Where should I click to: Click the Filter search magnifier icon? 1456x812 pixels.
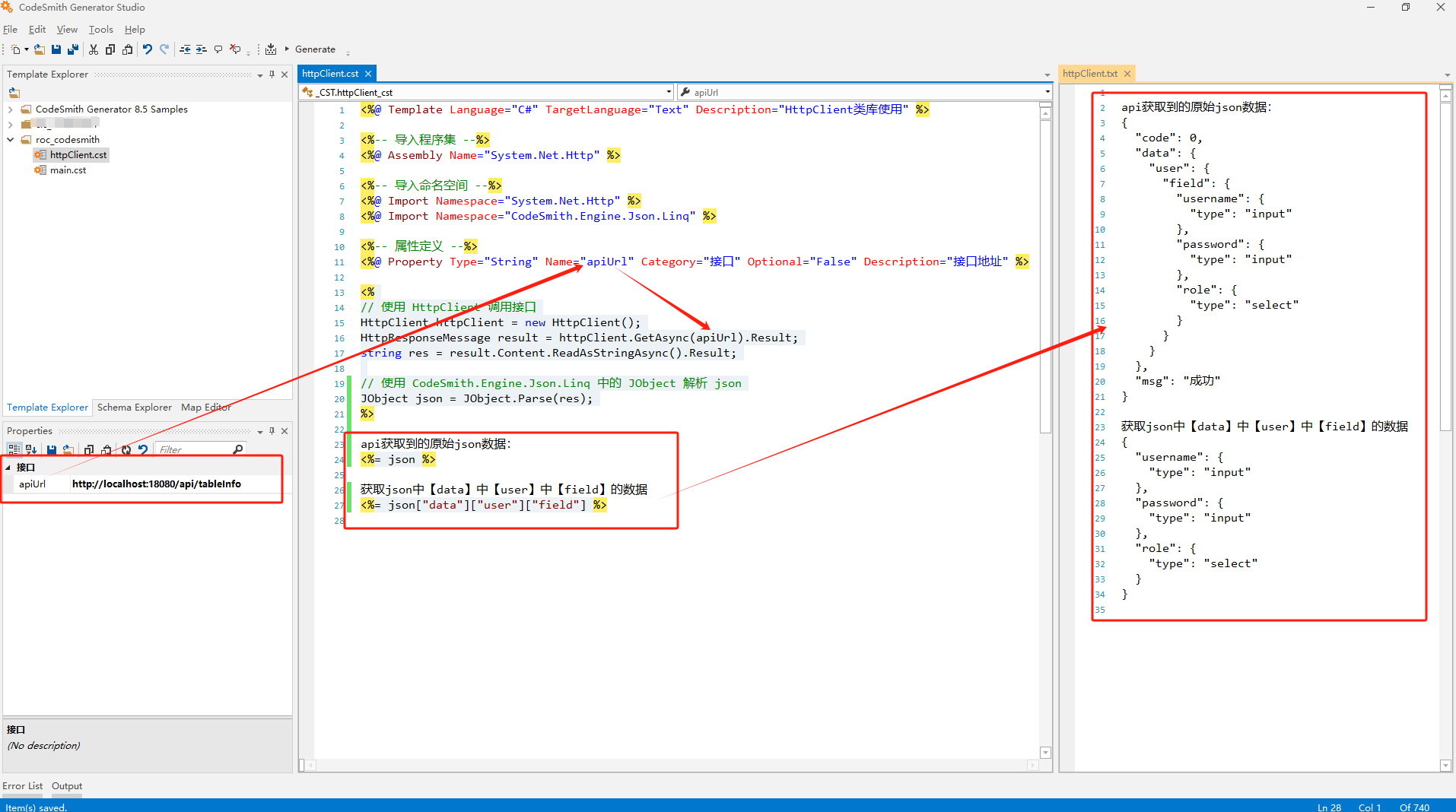pos(238,449)
